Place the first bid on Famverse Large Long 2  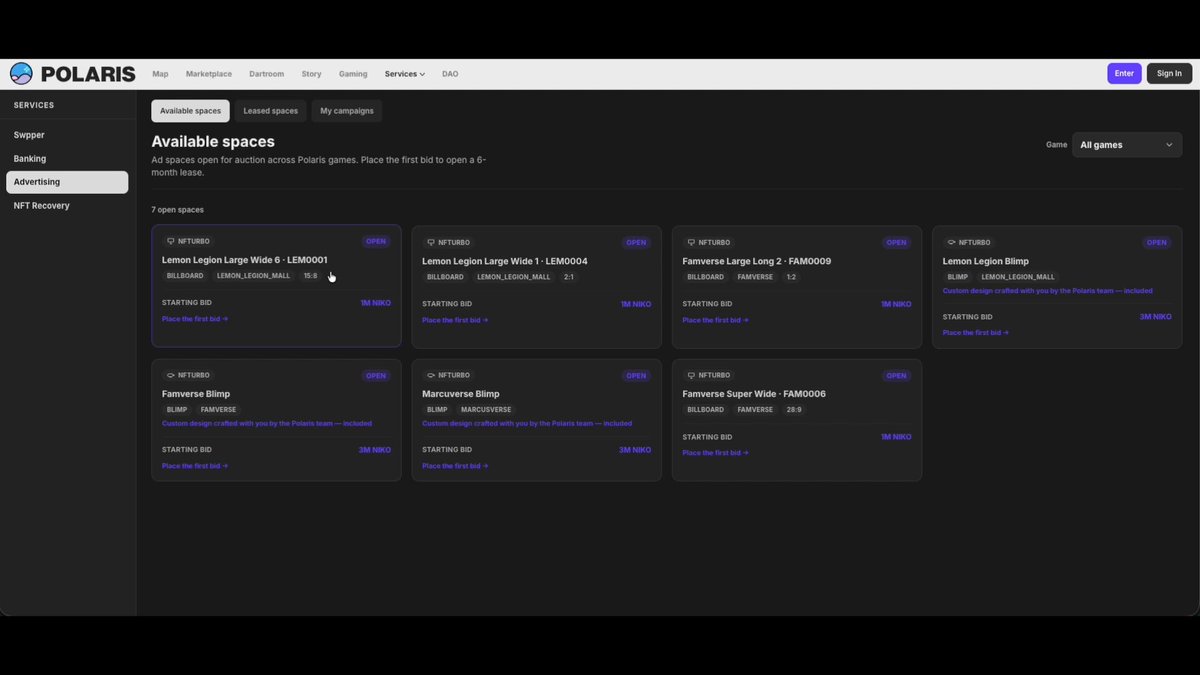pos(715,320)
